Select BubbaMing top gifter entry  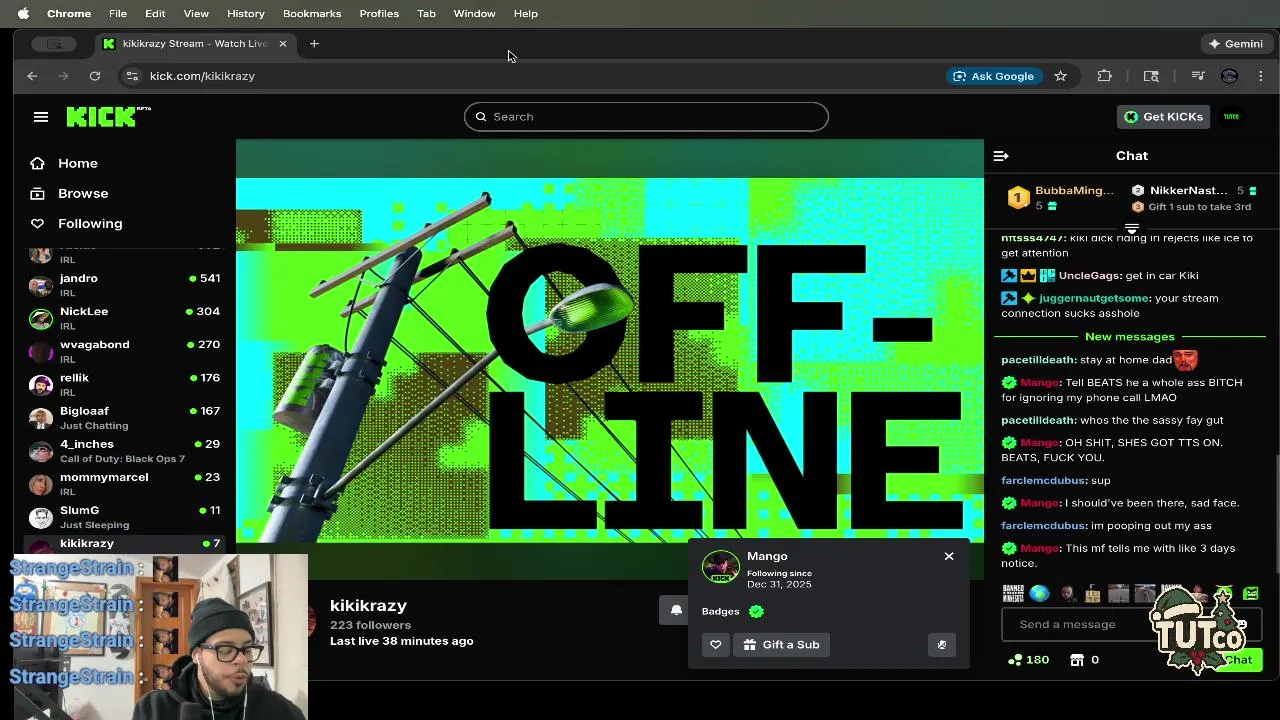pyautogui.click(x=1061, y=198)
